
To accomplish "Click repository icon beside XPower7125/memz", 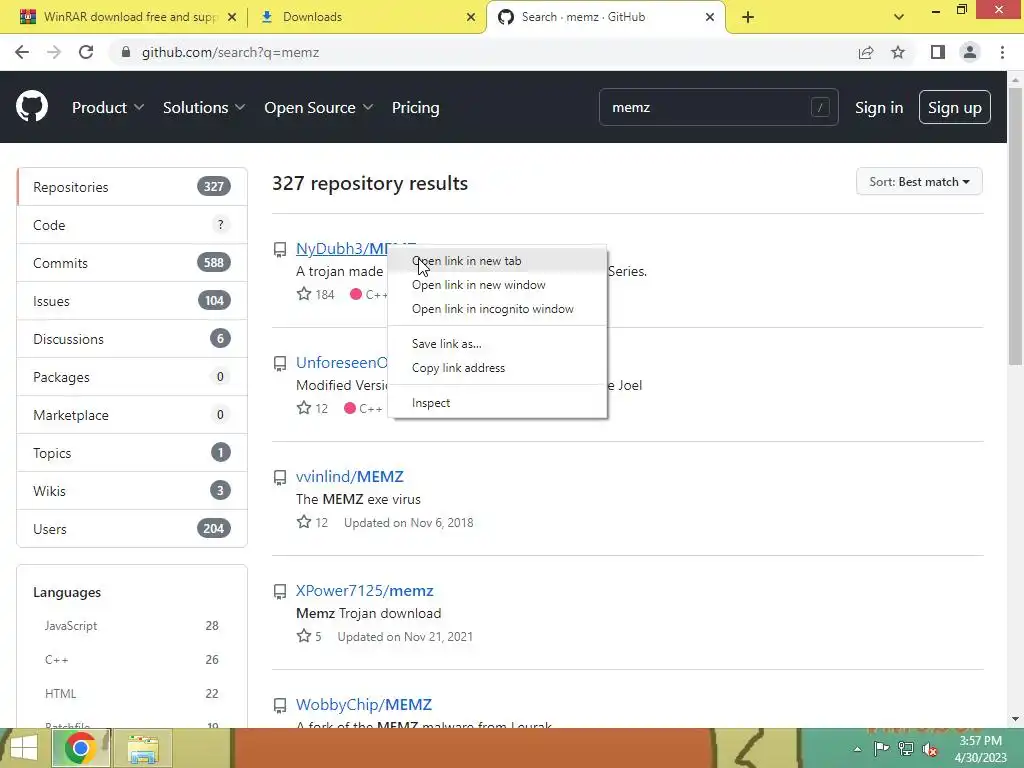I will 280,592.
